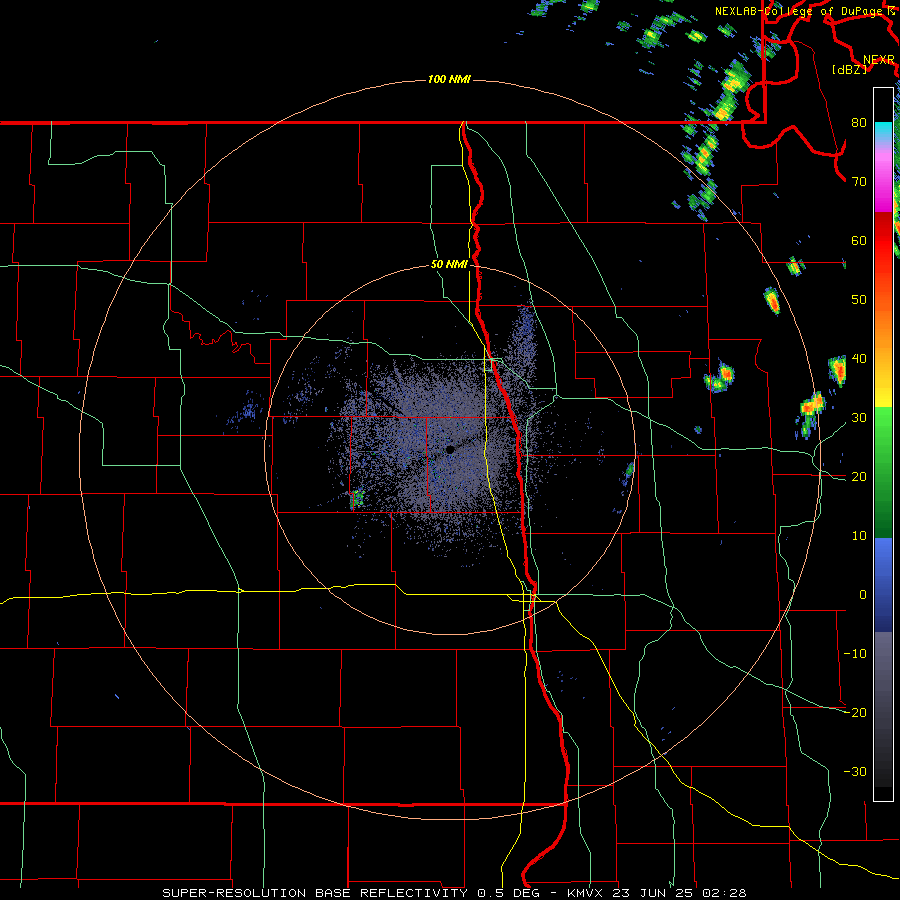
Task: Click the "0.5 DEG" elevation angle in caption
Action: 508,893
